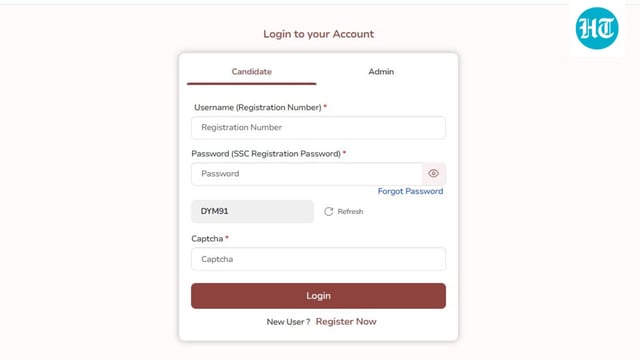Click the red asterisk beside Username label

click(325, 107)
